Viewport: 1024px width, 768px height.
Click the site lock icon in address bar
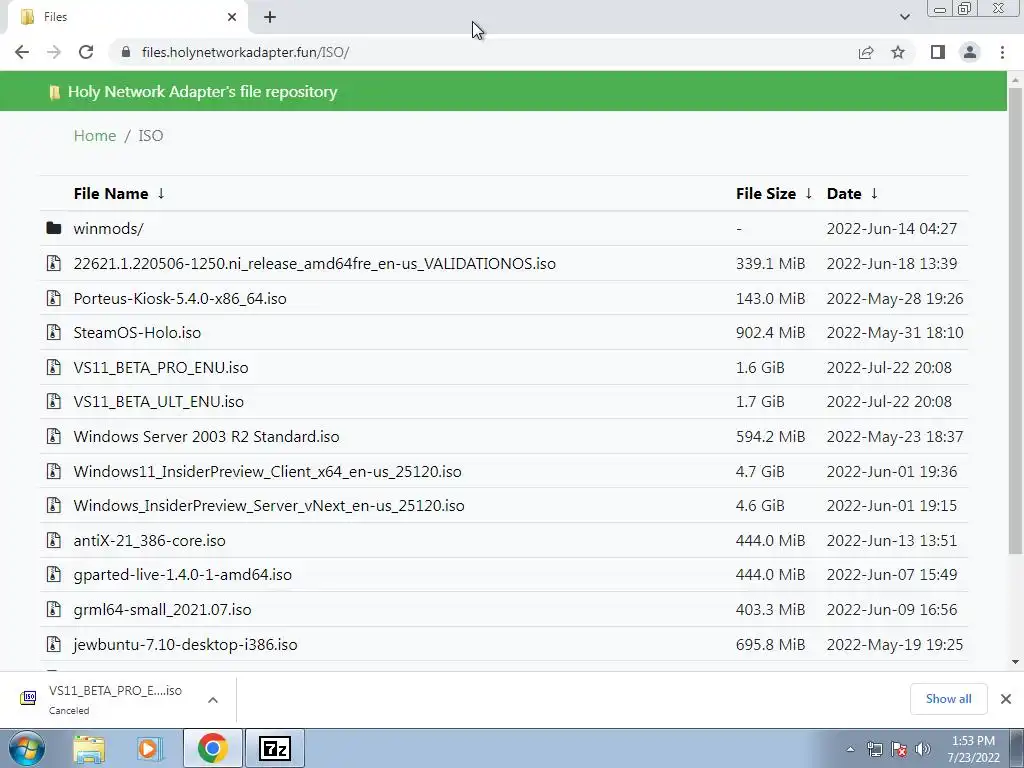pyautogui.click(x=126, y=52)
